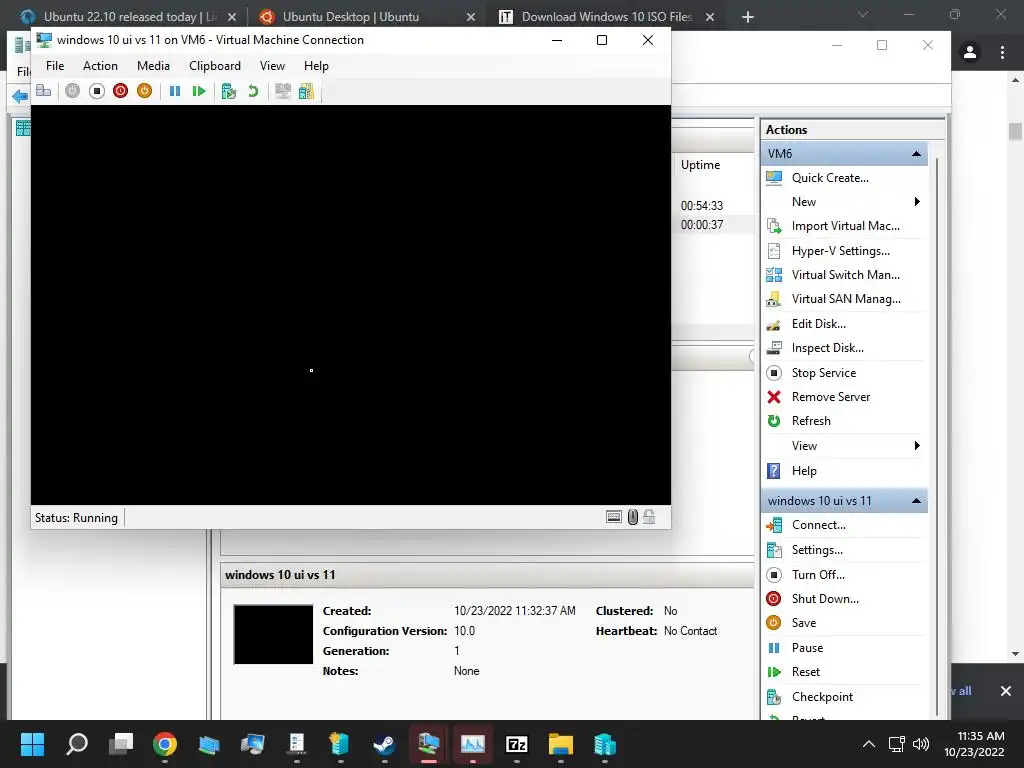The width and height of the screenshot is (1024, 768).
Task: Click the Ctrl+Alt+Delete toolbar icon
Action: coord(44,91)
